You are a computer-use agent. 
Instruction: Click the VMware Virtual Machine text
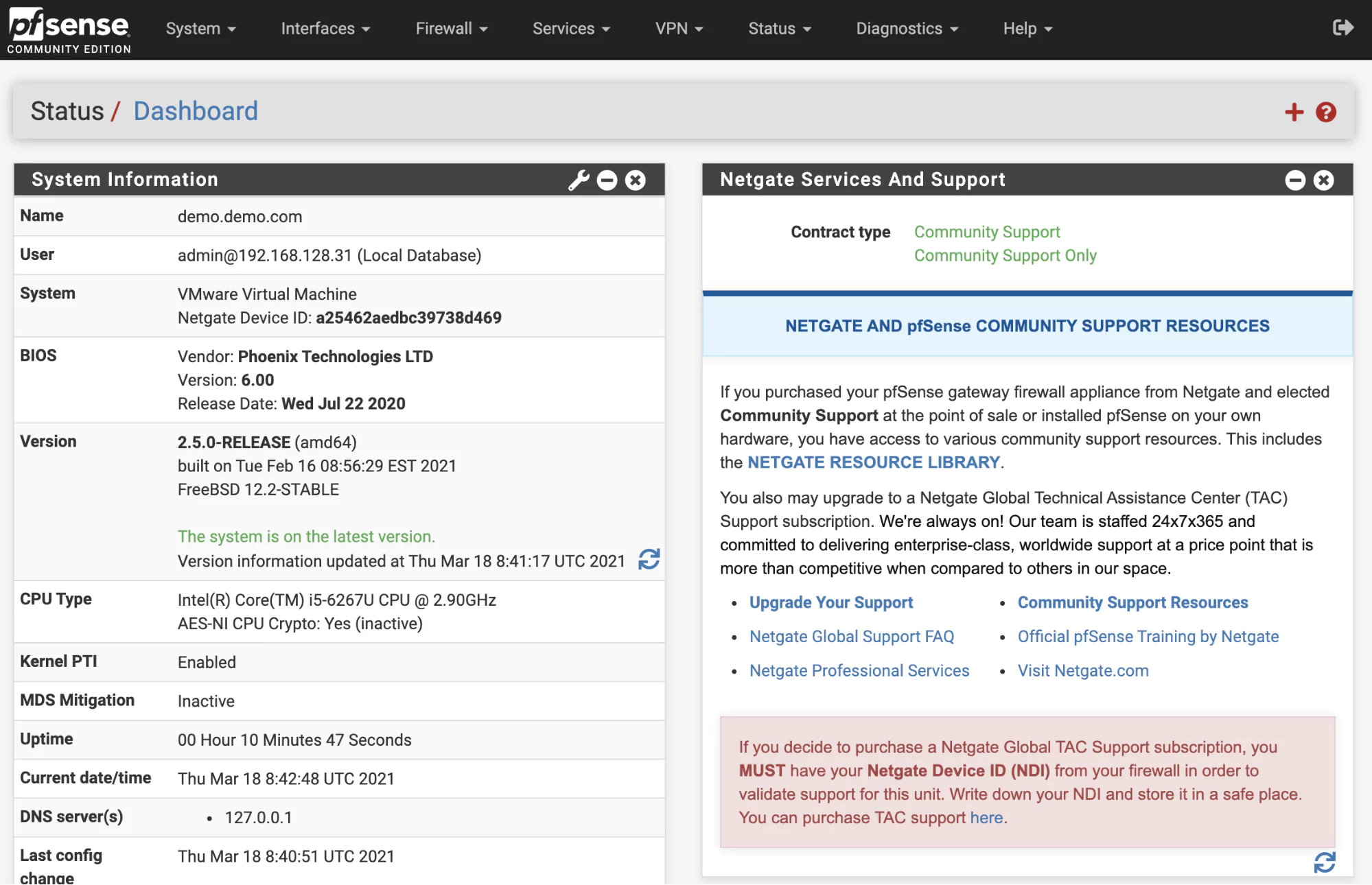point(267,294)
